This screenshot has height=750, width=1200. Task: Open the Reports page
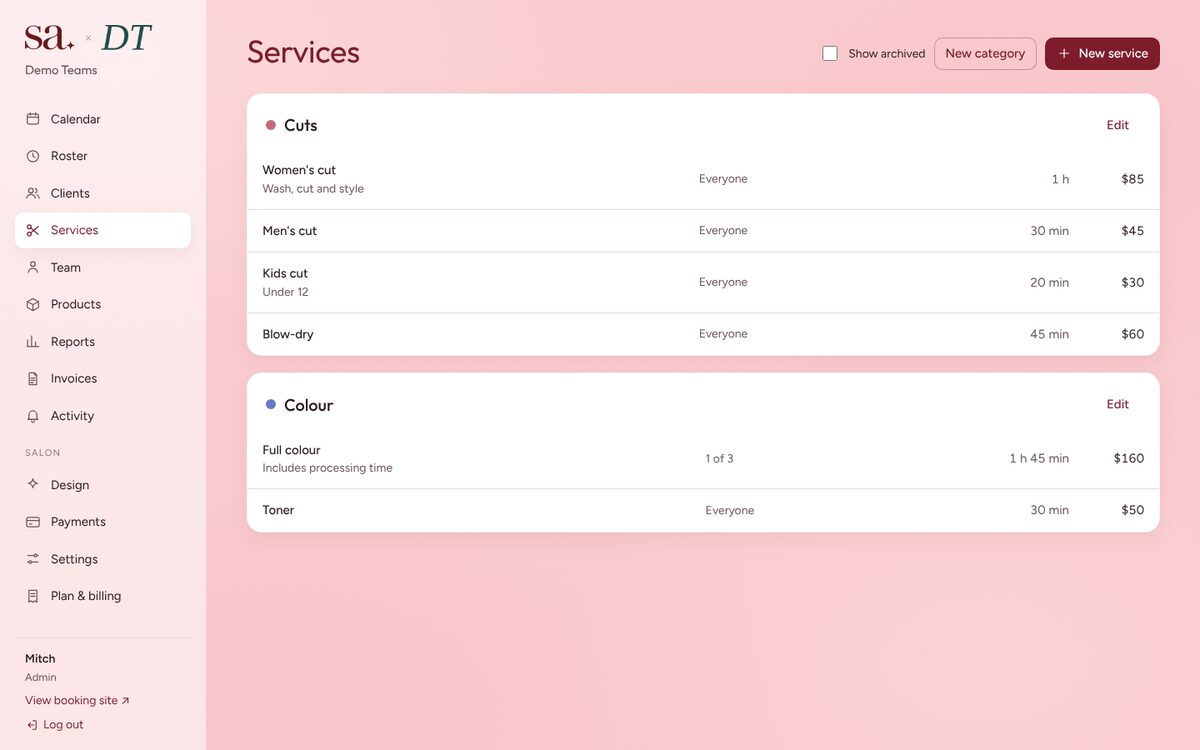[x=103, y=342]
